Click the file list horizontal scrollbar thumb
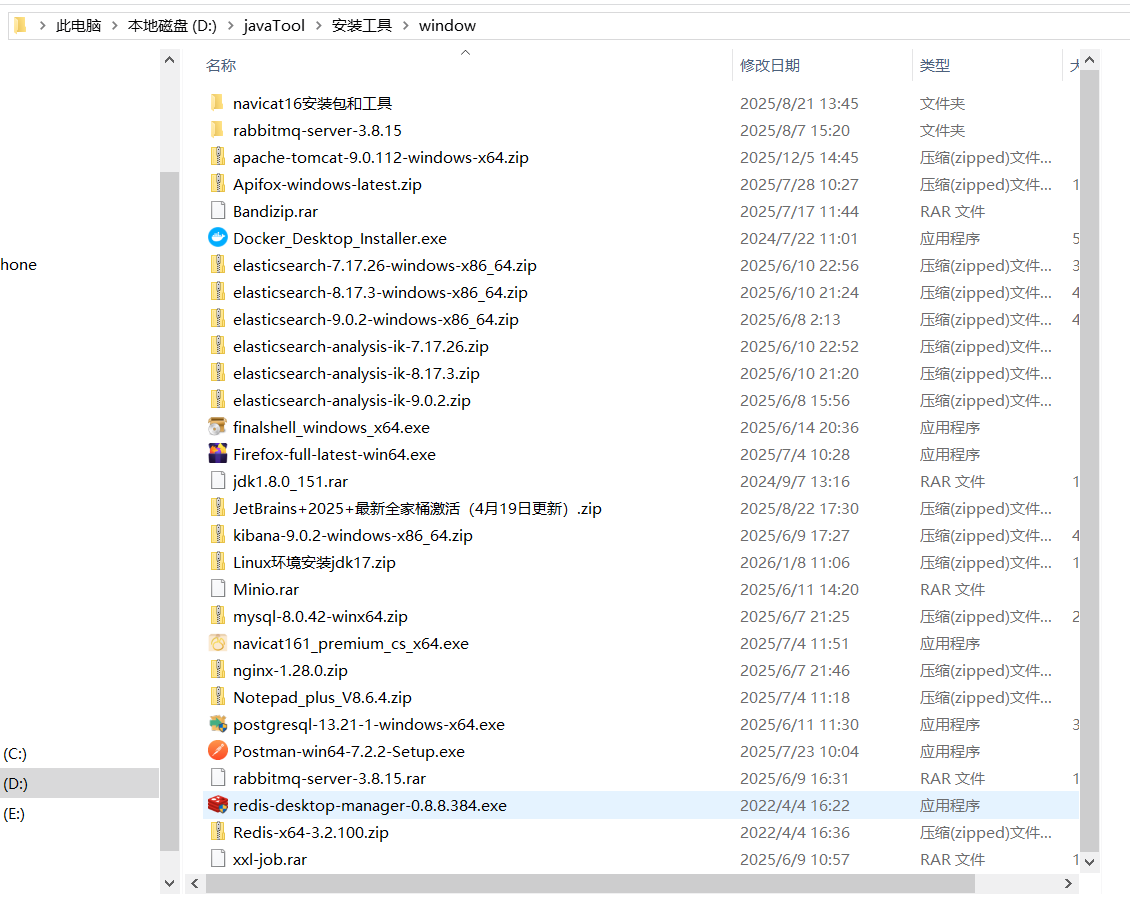Screen dimensions: 1130x905 [590, 883]
